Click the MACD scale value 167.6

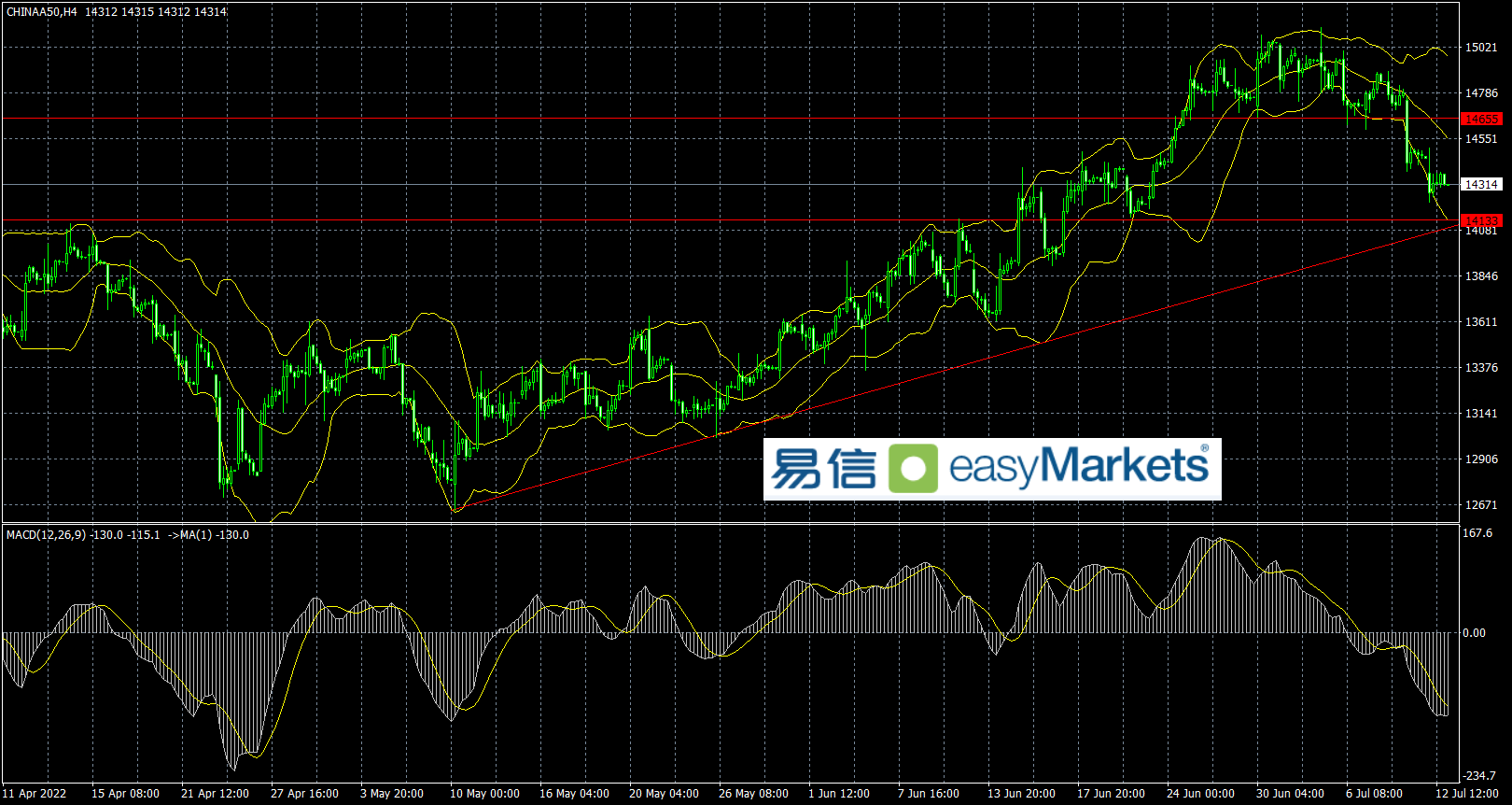pos(1477,533)
